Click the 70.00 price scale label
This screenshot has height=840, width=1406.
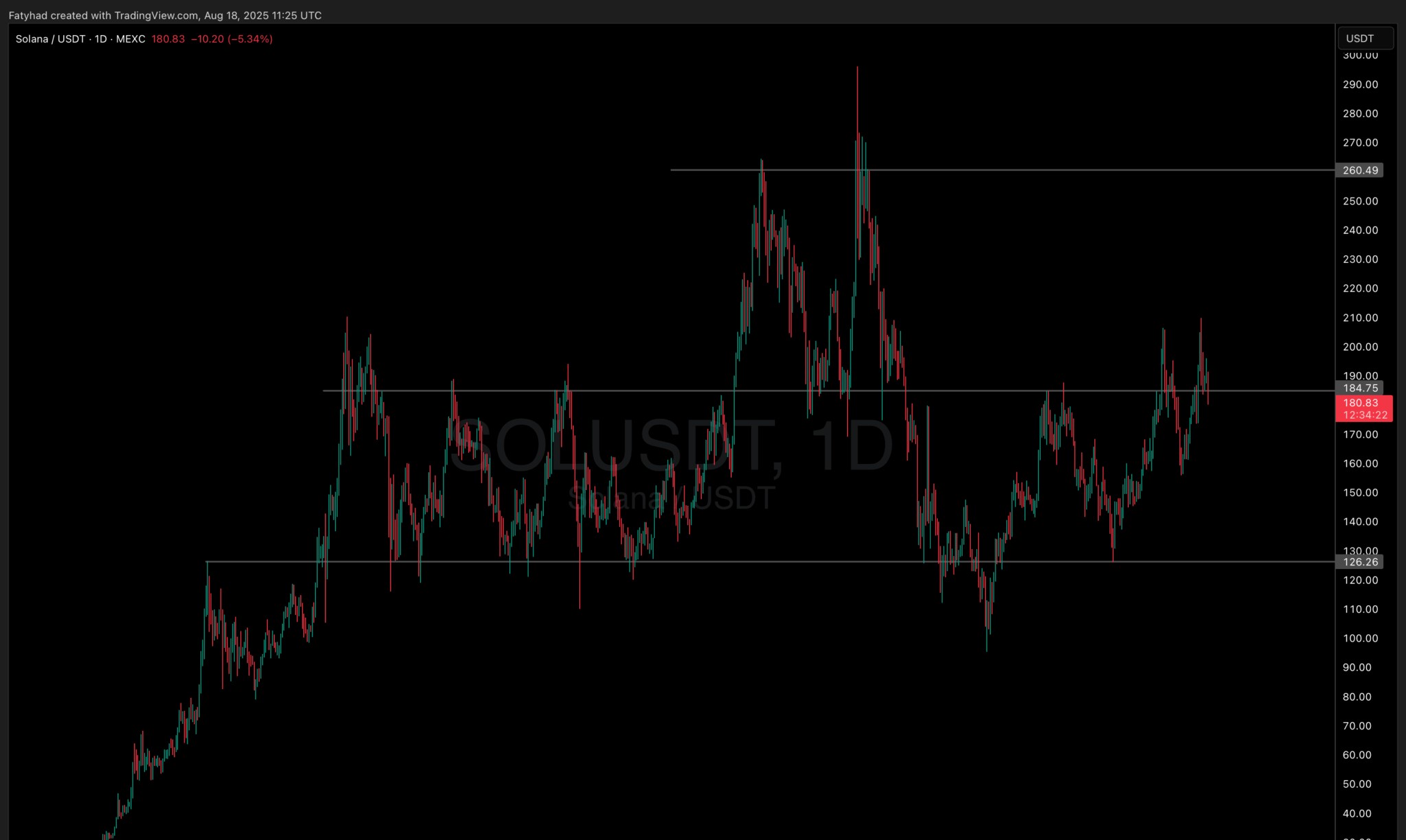1357,726
